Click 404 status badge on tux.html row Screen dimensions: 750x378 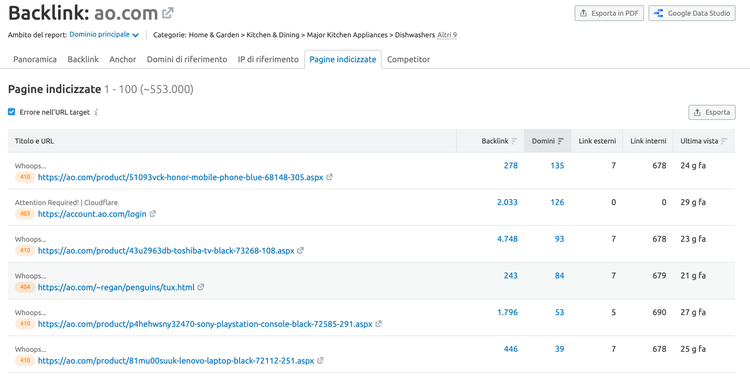pyautogui.click(x=25, y=287)
